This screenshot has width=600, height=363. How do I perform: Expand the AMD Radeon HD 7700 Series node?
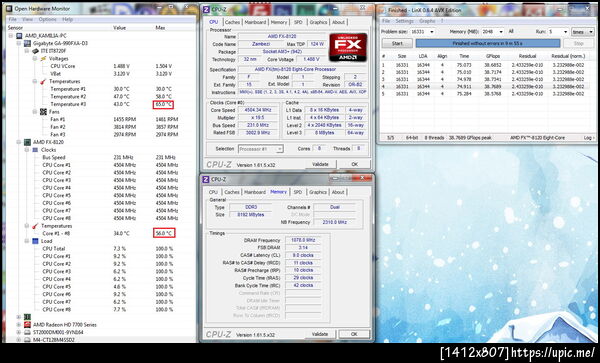pos(19,324)
